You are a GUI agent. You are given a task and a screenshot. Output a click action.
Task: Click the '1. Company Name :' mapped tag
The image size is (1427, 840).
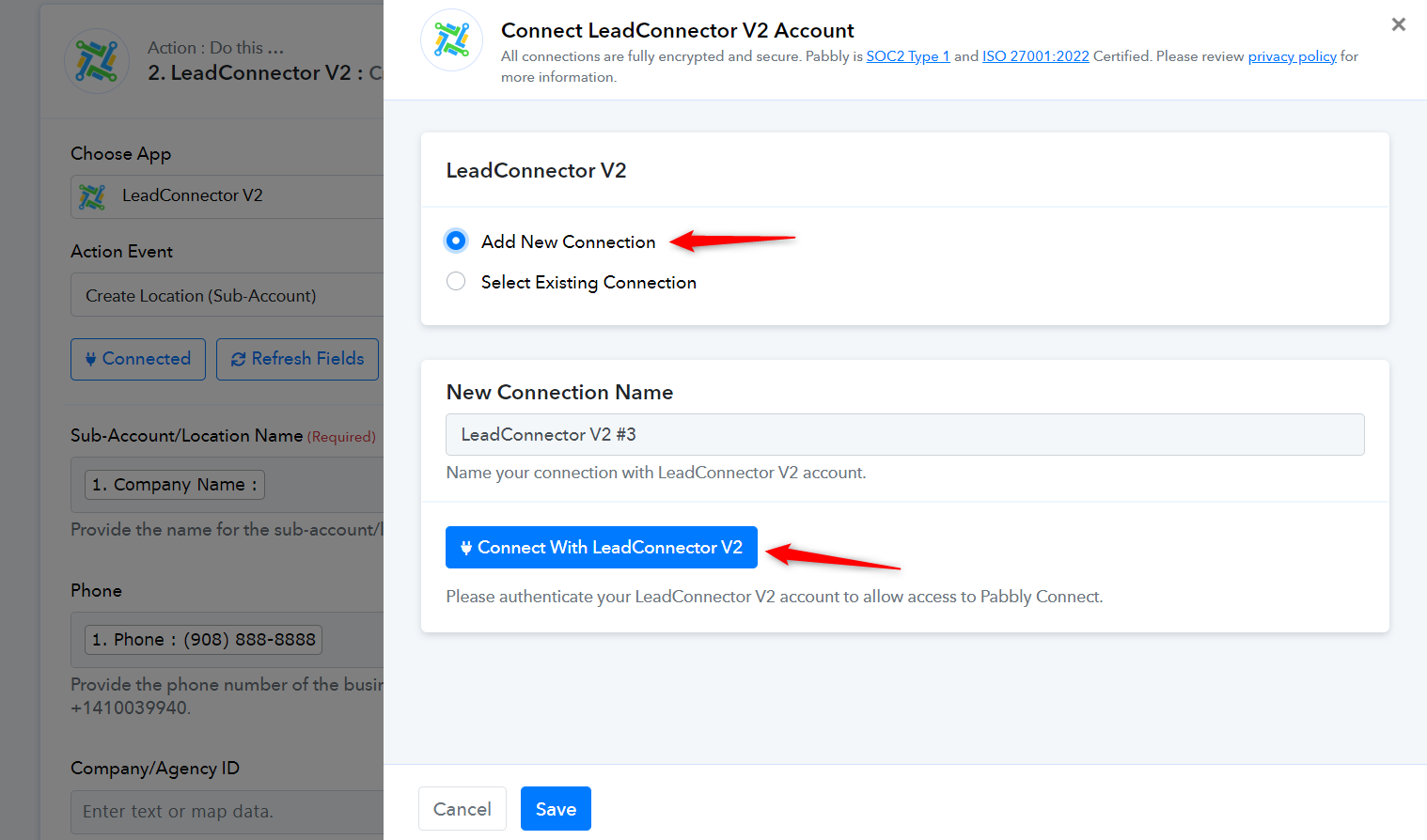click(175, 485)
